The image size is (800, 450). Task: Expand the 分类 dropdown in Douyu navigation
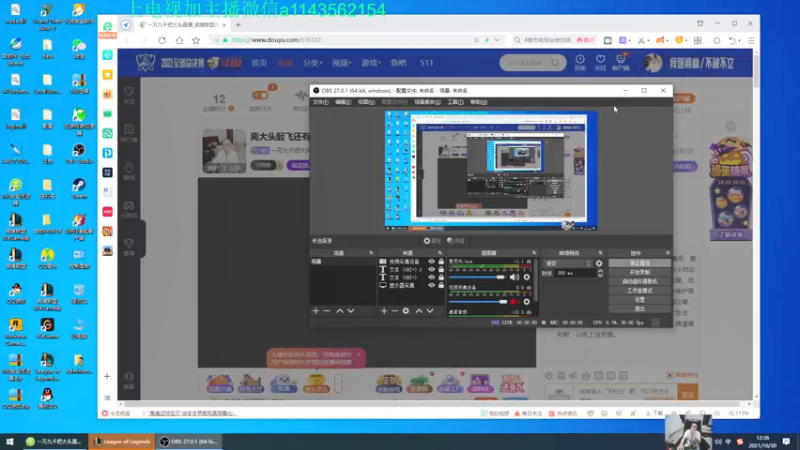click(312, 63)
